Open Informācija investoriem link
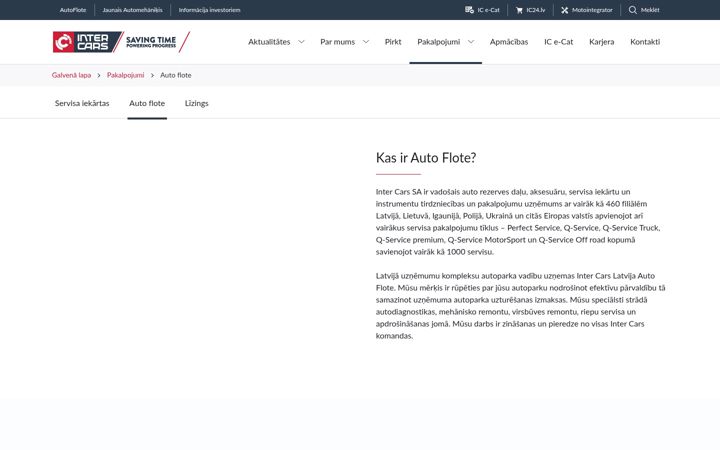720x450 pixels. point(209,10)
